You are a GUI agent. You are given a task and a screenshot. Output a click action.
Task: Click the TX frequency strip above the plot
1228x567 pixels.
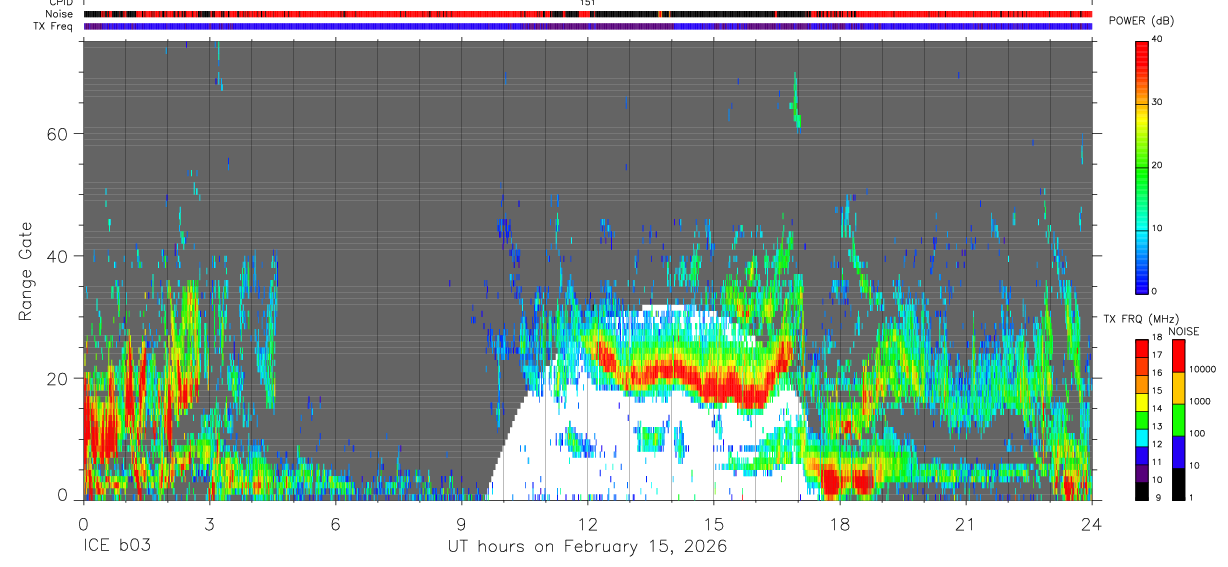[587, 26]
